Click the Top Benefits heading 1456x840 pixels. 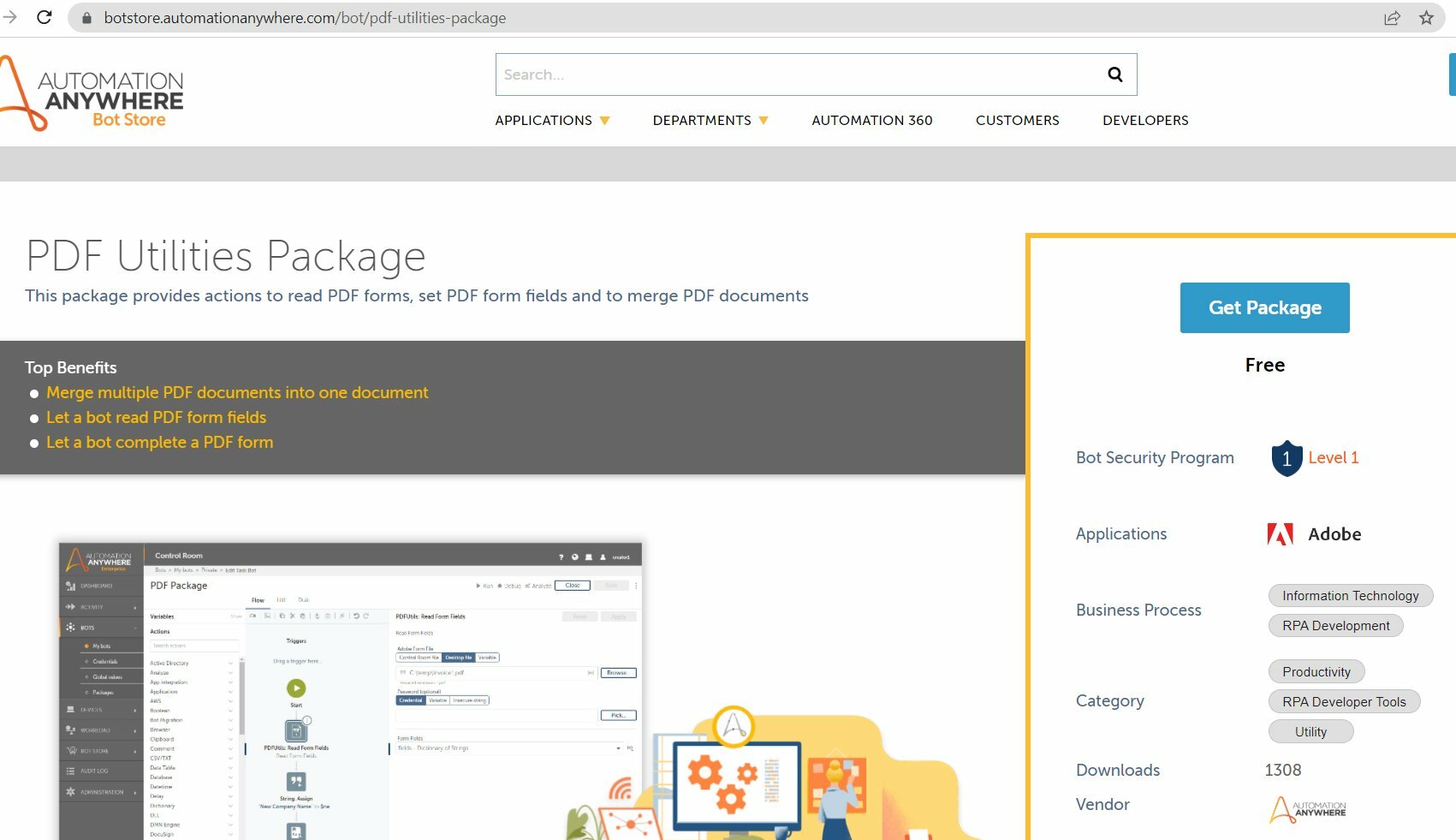tap(70, 367)
